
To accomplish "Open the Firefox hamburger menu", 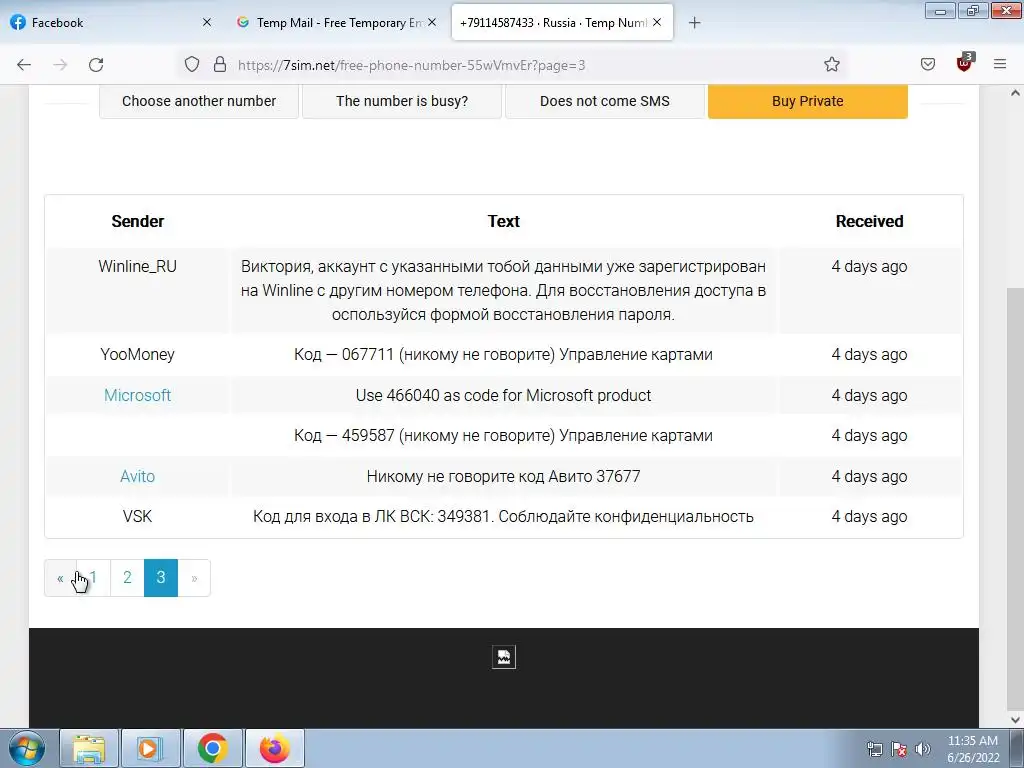I will [x=999, y=64].
